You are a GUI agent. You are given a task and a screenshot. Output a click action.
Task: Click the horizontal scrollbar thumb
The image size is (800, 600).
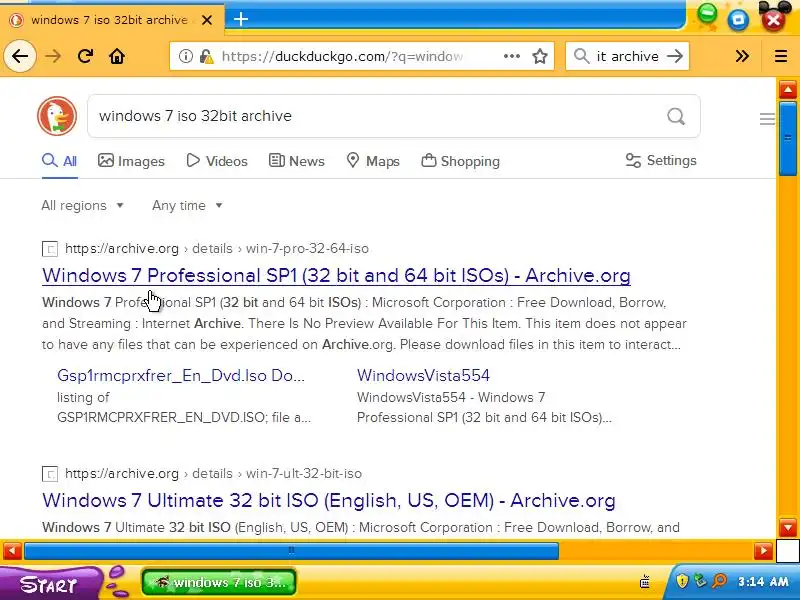click(291, 551)
